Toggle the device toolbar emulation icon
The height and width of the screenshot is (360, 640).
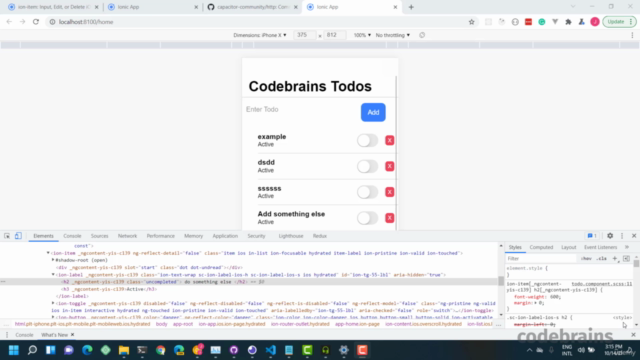18,236
